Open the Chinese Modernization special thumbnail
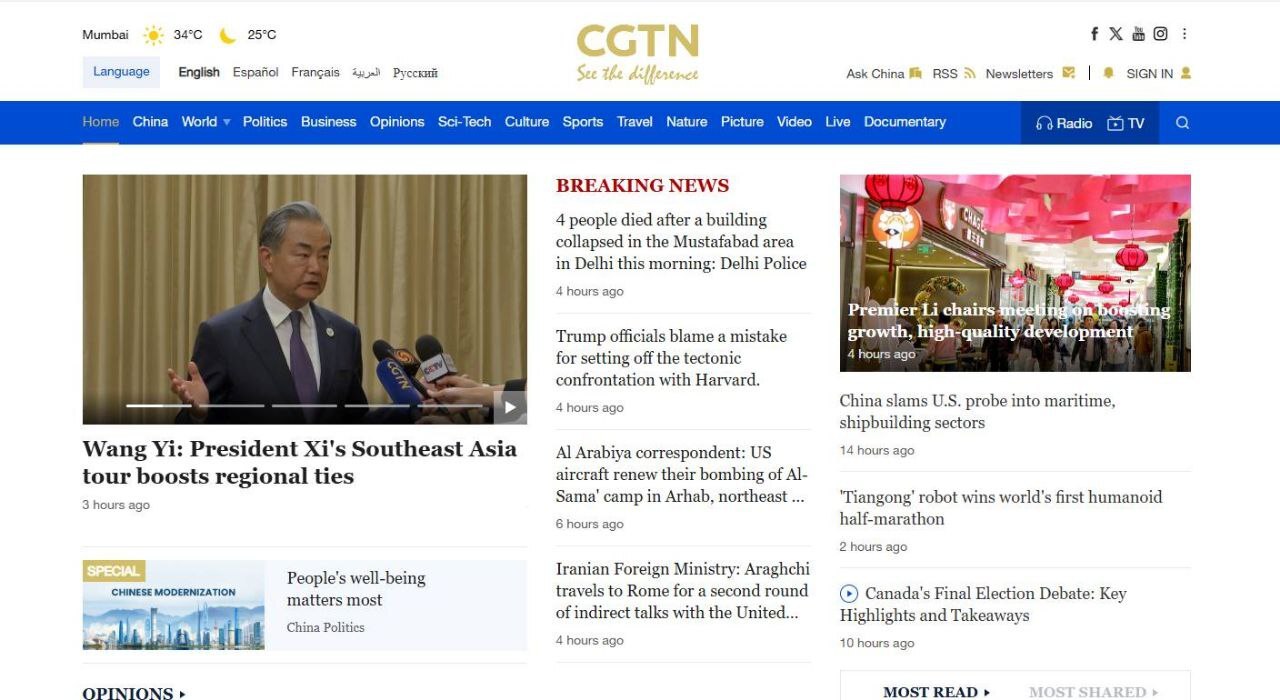The height and width of the screenshot is (700, 1280). 173,605
